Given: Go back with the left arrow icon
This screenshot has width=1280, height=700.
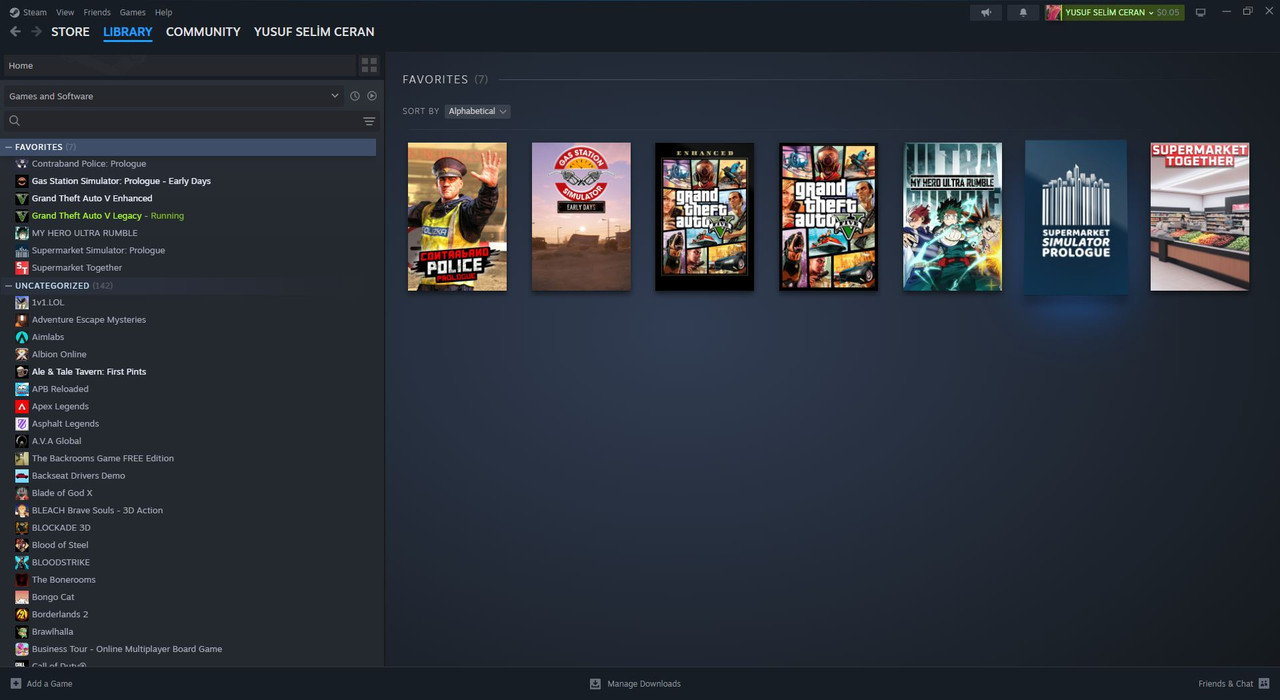Looking at the screenshot, I should click(x=15, y=32).
